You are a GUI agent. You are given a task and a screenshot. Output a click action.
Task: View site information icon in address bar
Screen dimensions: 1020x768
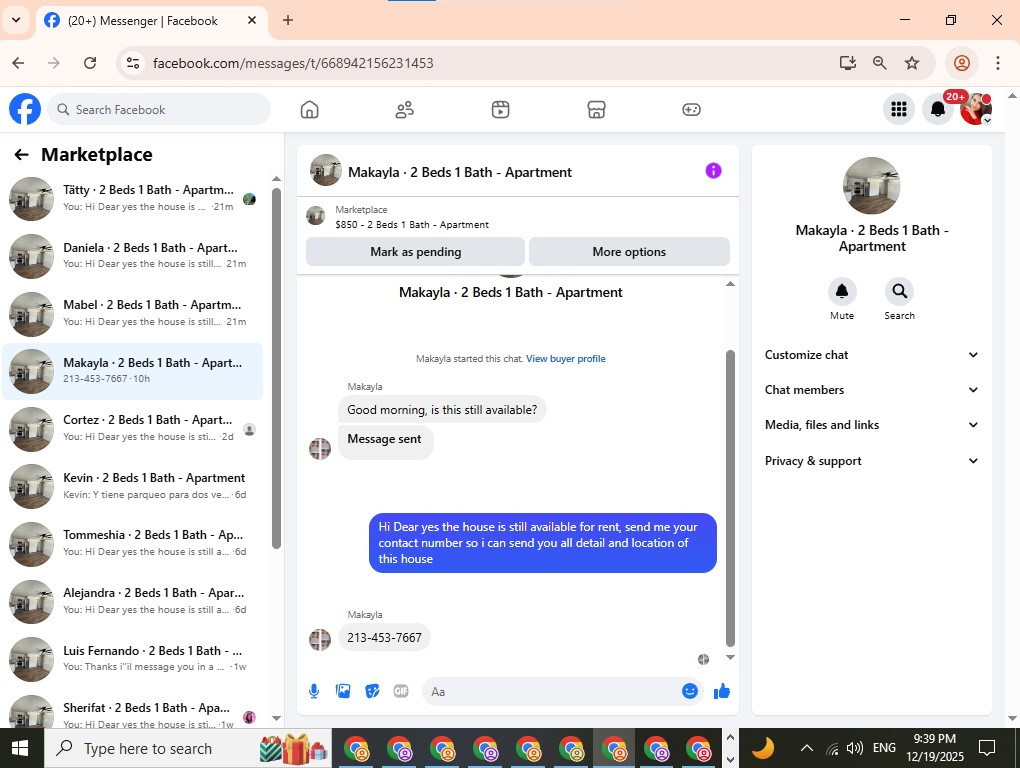pos(133,63)
